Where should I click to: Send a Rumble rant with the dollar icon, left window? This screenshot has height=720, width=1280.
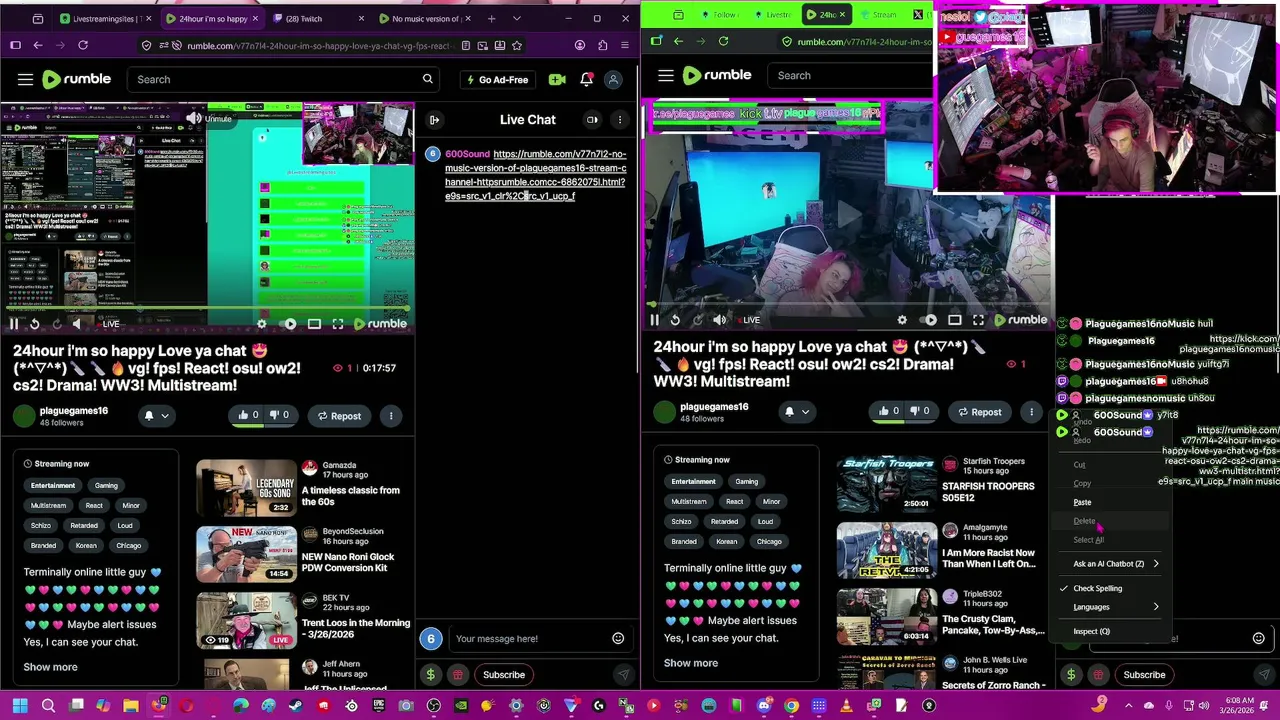coord(431,675)
